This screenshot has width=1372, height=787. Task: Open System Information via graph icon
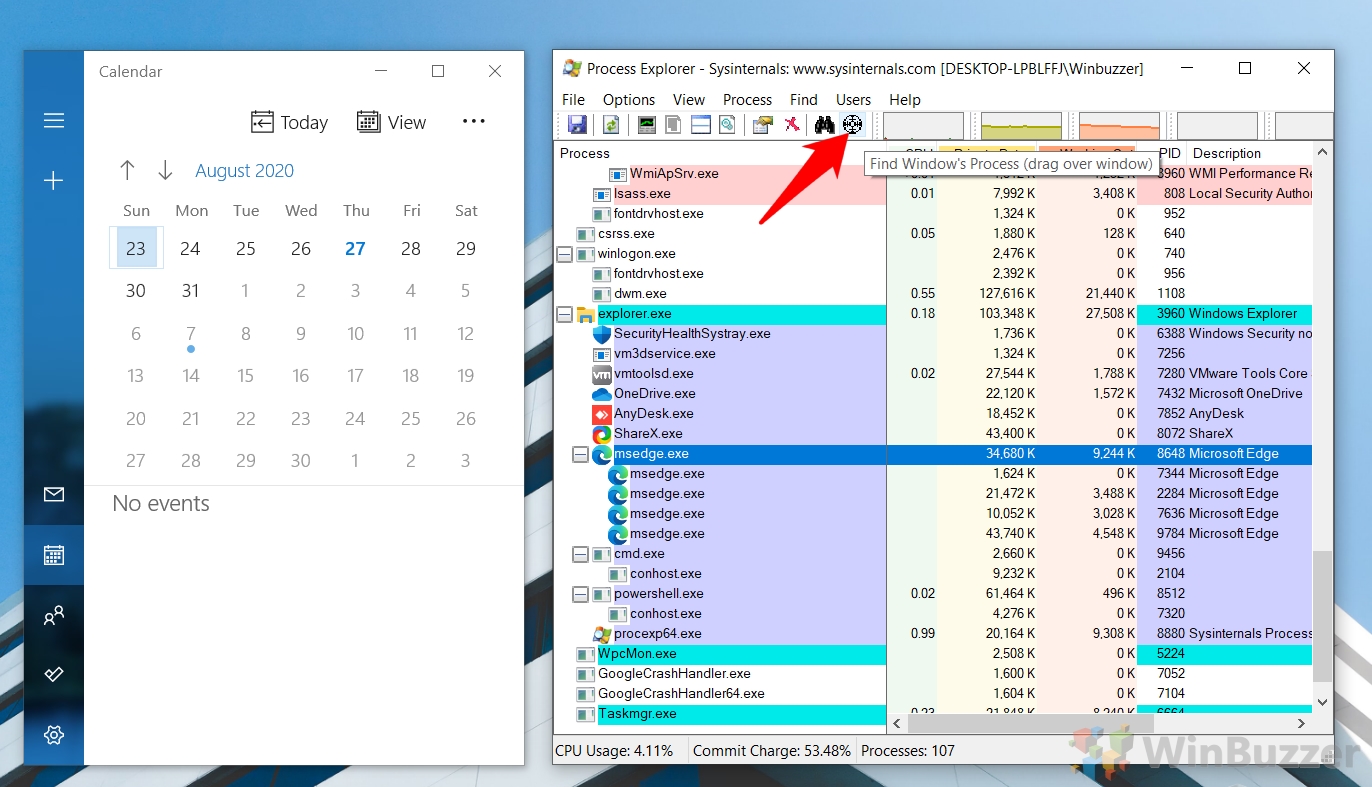point(646,124)
